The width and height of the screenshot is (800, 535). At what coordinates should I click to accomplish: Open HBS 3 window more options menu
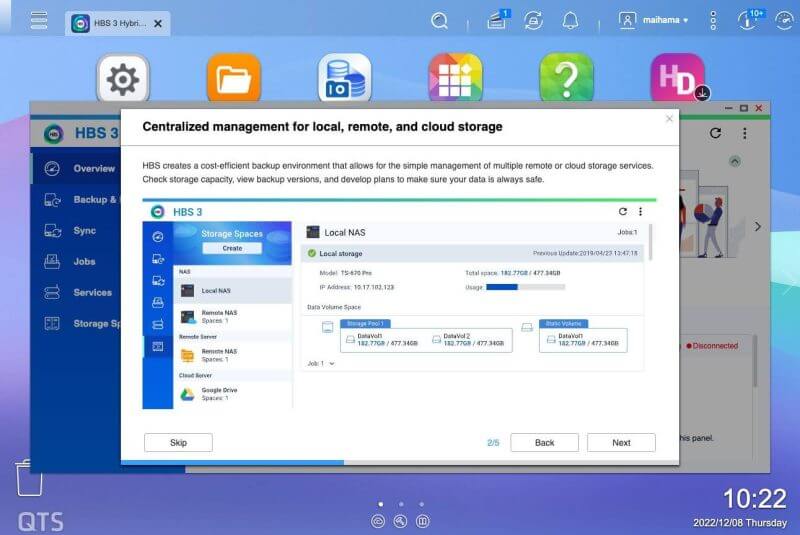[745, 133]
